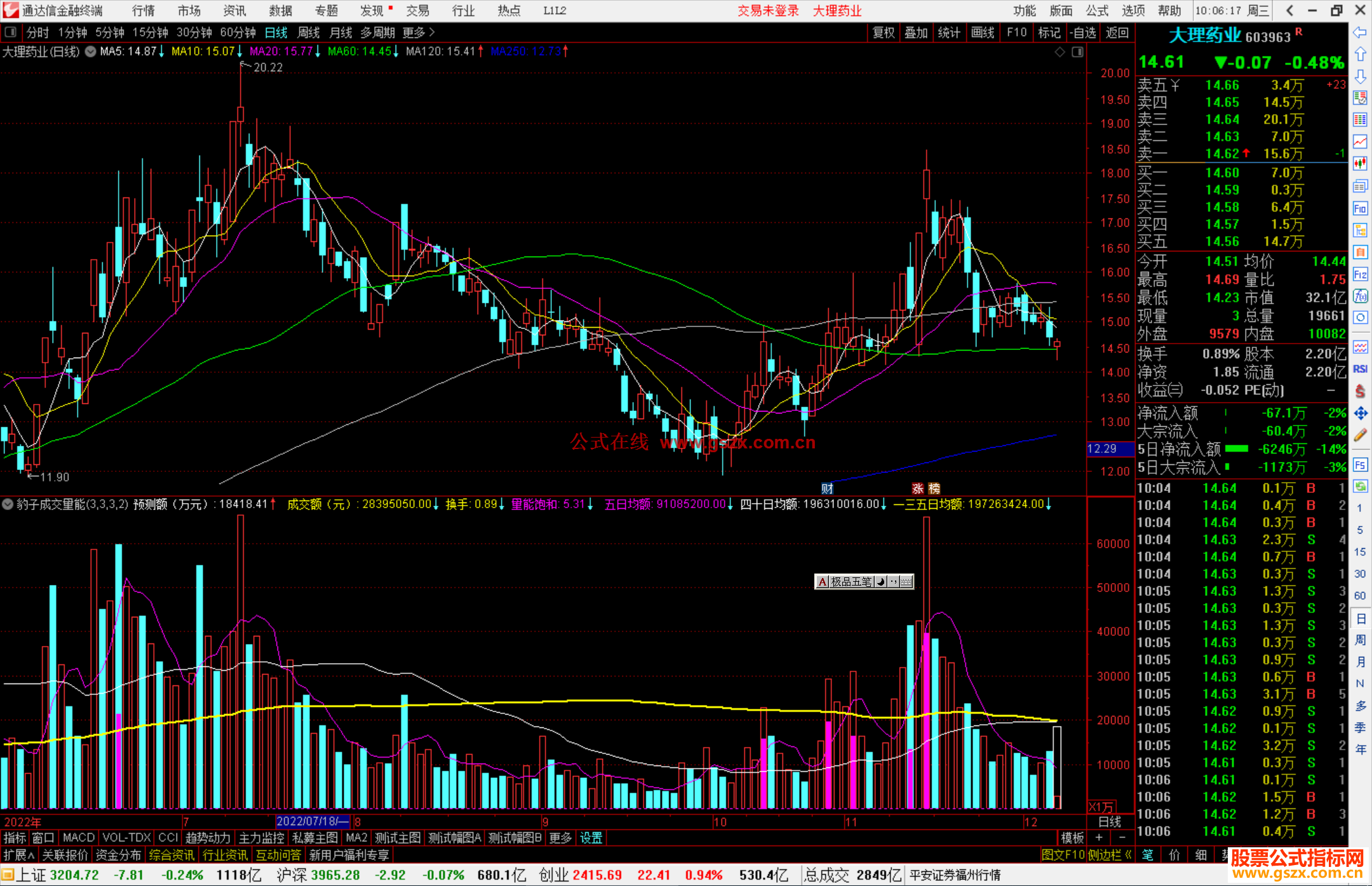Toggle -自选 watchlist button

pos(1082,32)
